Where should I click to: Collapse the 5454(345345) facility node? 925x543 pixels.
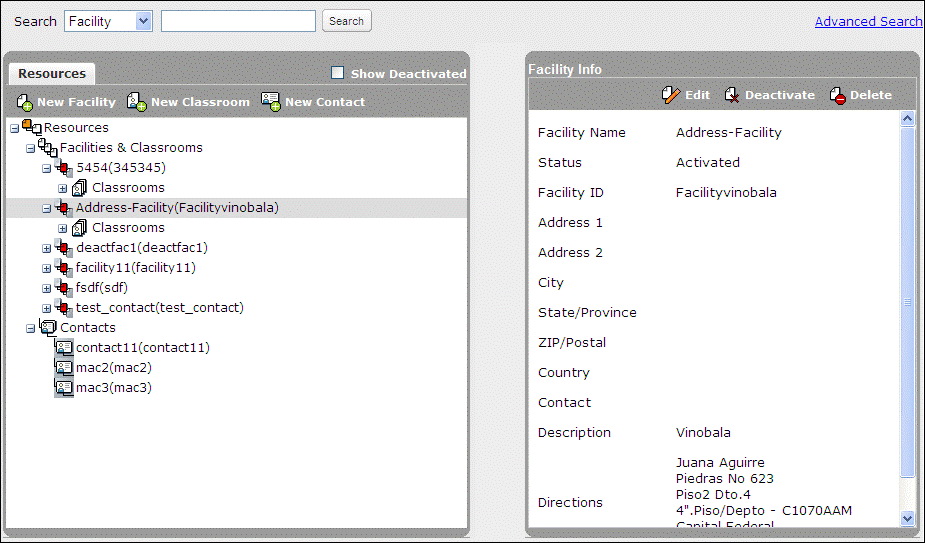point(47,169)
